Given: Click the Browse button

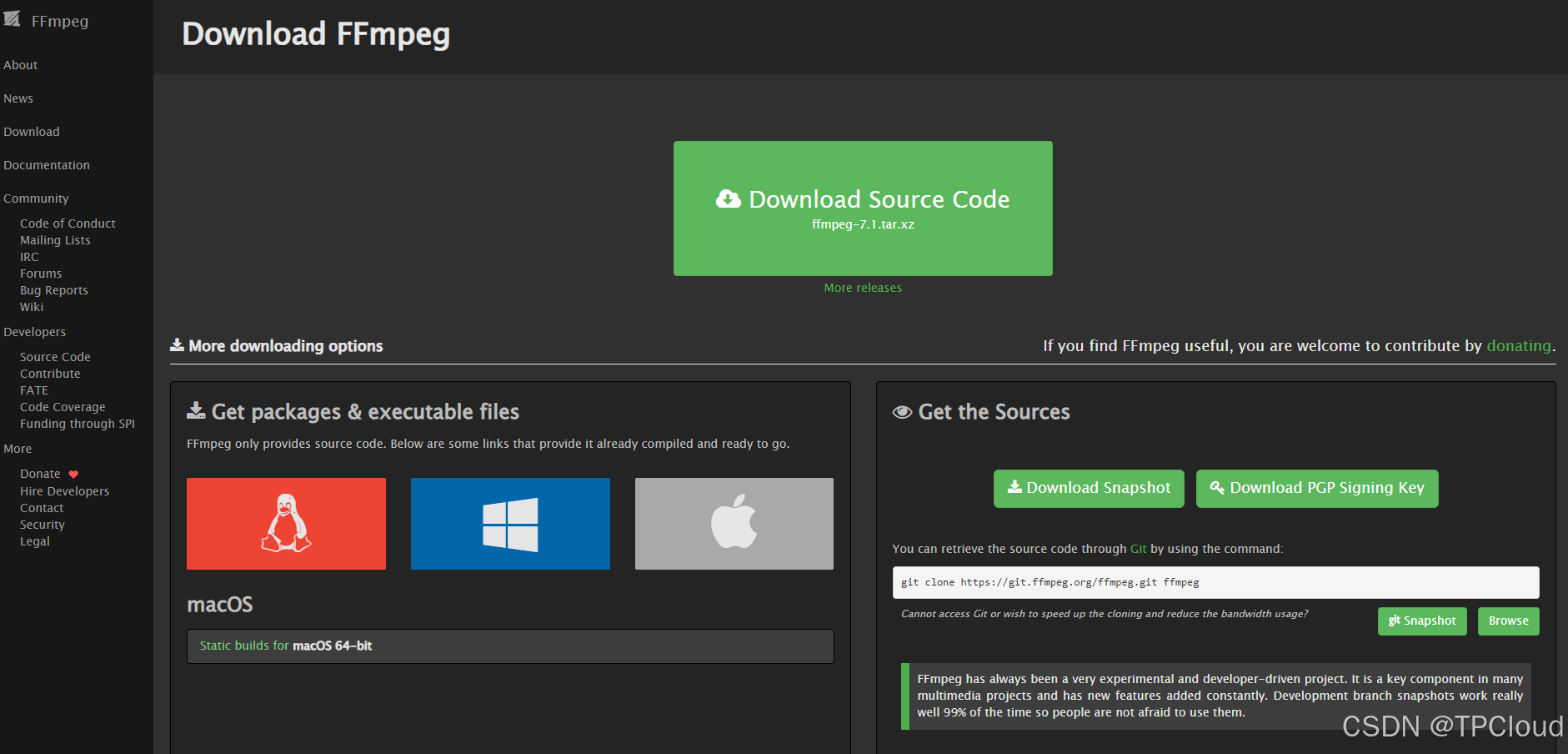Looking at the screenshot, I should 1509,621.
